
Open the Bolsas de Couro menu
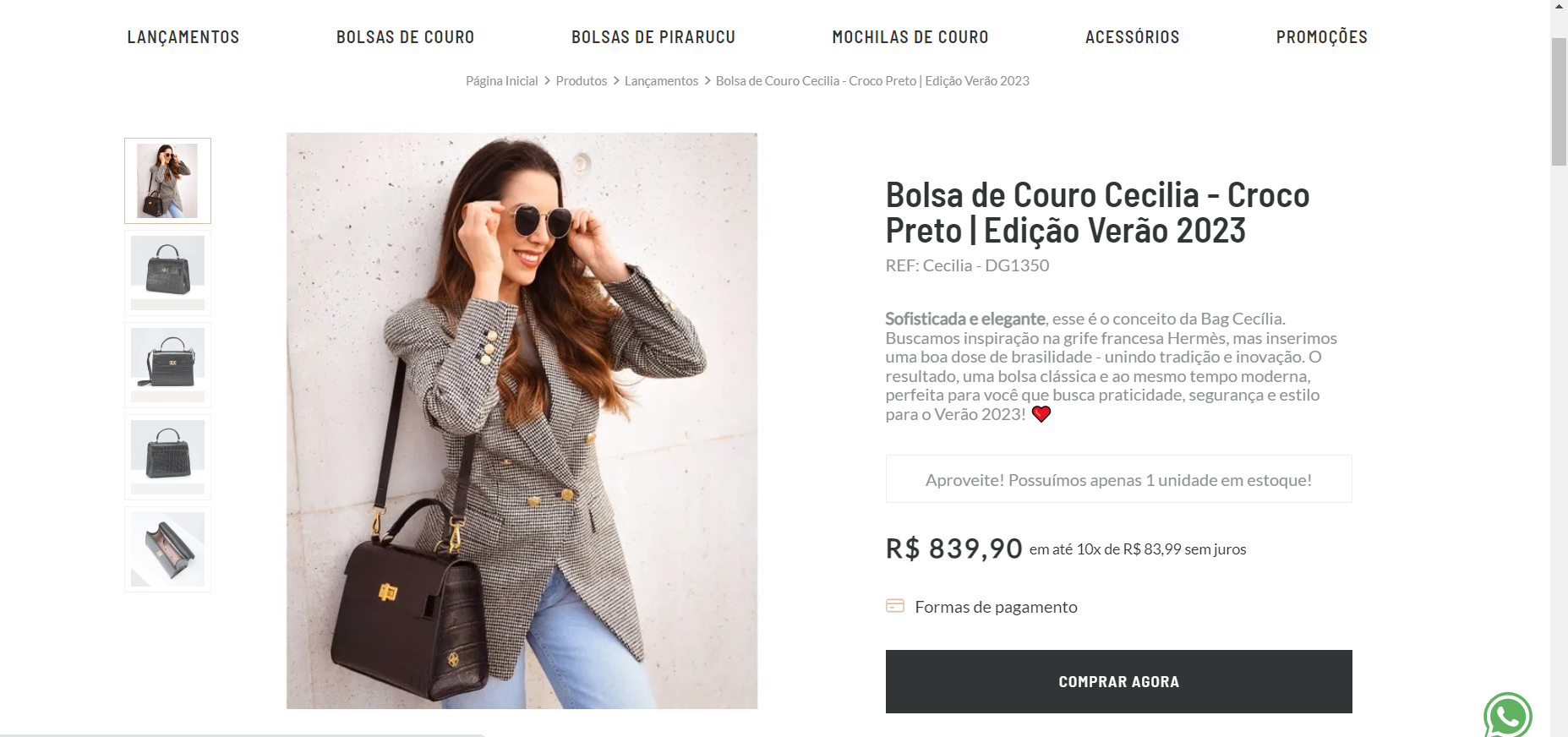(x=405, y=37)
